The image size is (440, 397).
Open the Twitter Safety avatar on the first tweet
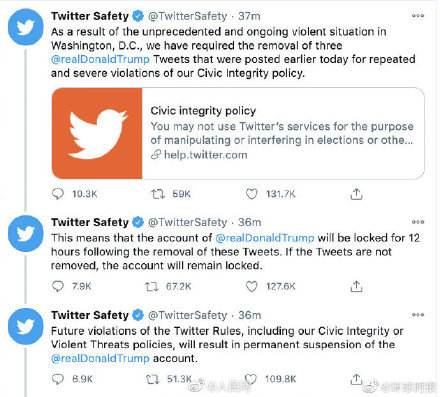point(26,27)
